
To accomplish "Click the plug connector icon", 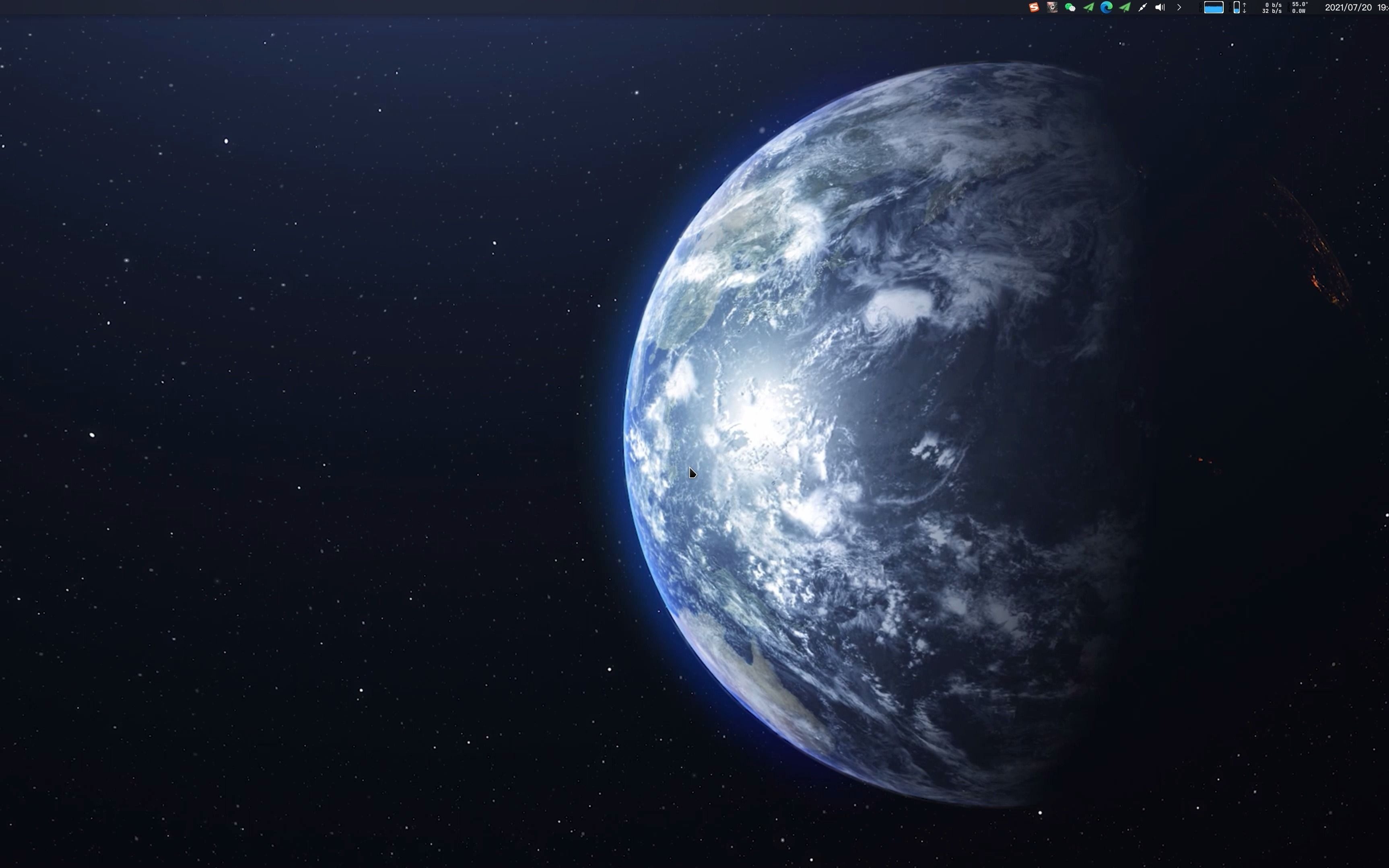I will 1143,8.
